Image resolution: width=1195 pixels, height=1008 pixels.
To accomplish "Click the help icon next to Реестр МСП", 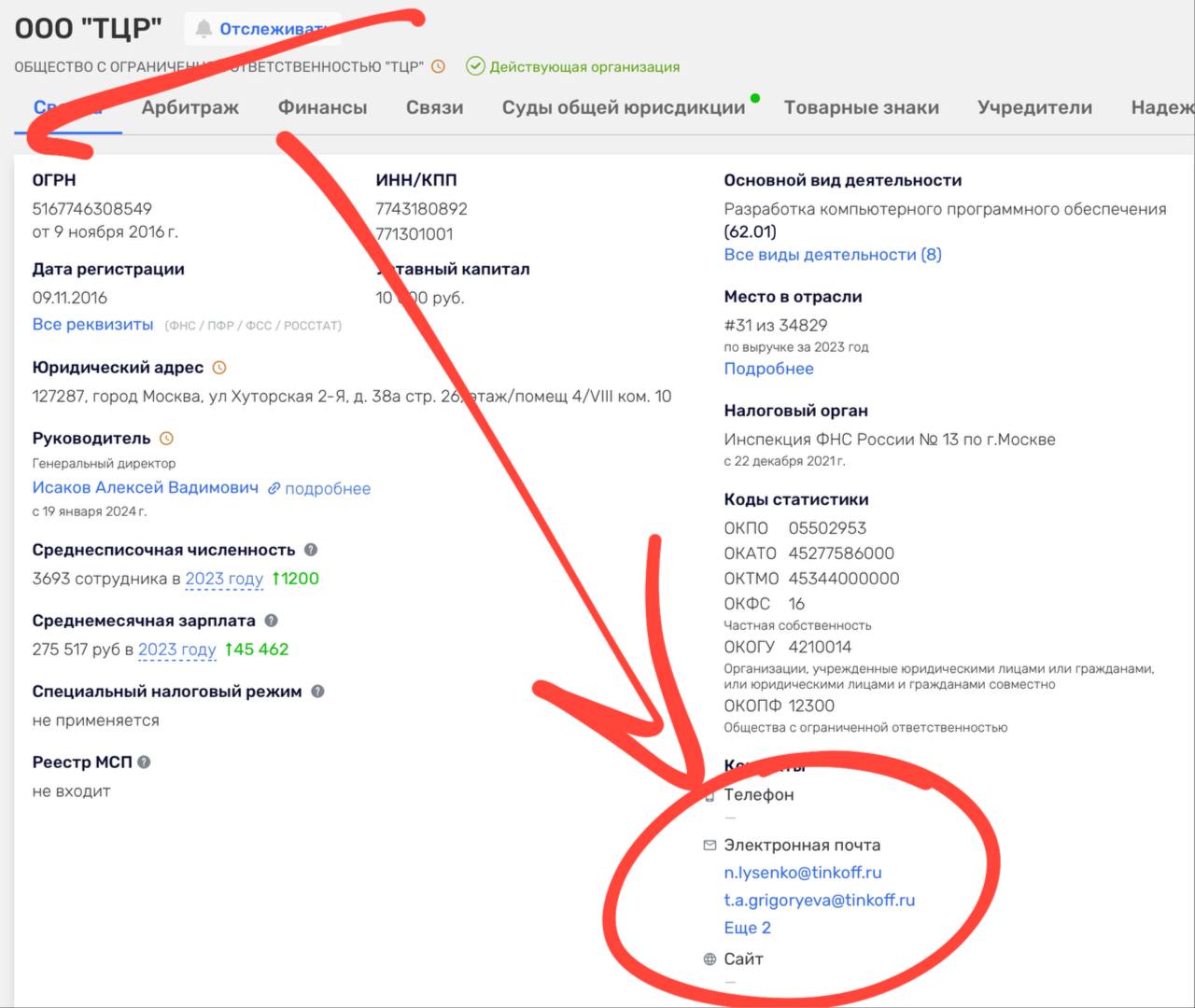I will (x=144, y=763).
